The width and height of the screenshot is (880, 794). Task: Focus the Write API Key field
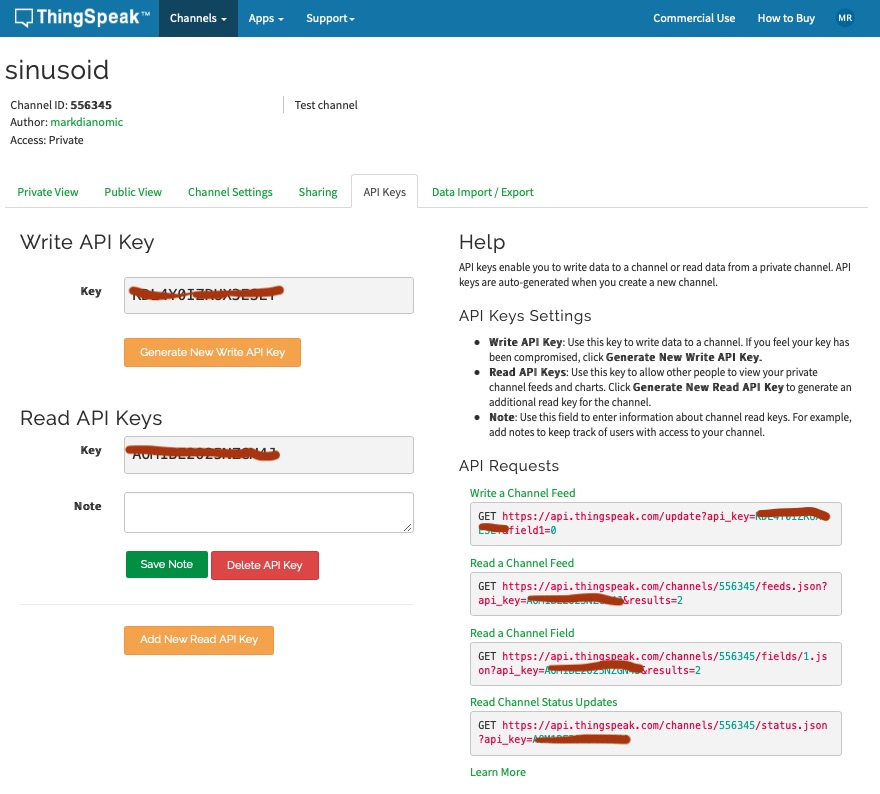(x=268, y=295)
